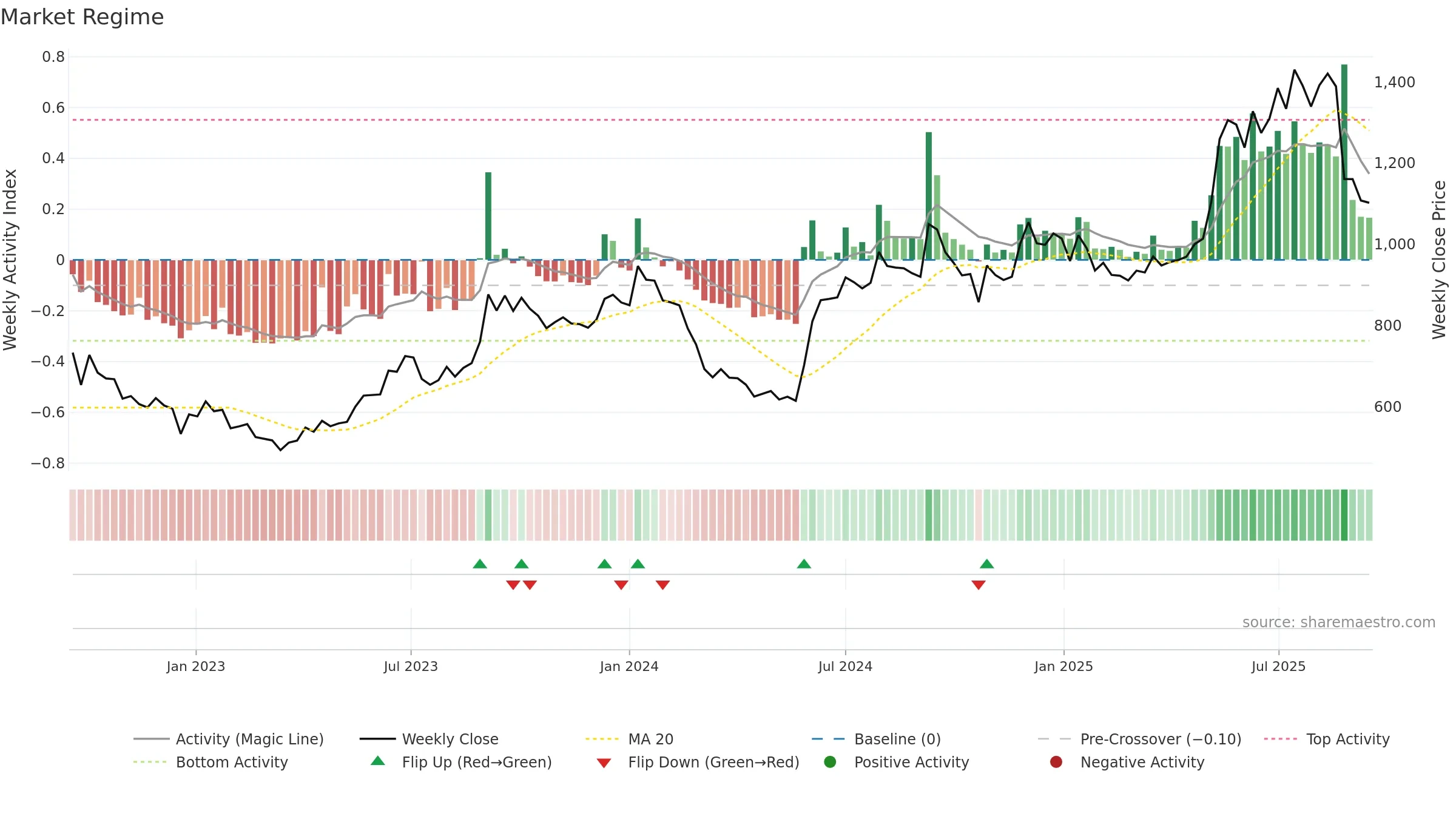The width and height of the screenshot is (1456, 819).
Task: Click the last red flip-down triangle marker
Action: coord(979,585)
